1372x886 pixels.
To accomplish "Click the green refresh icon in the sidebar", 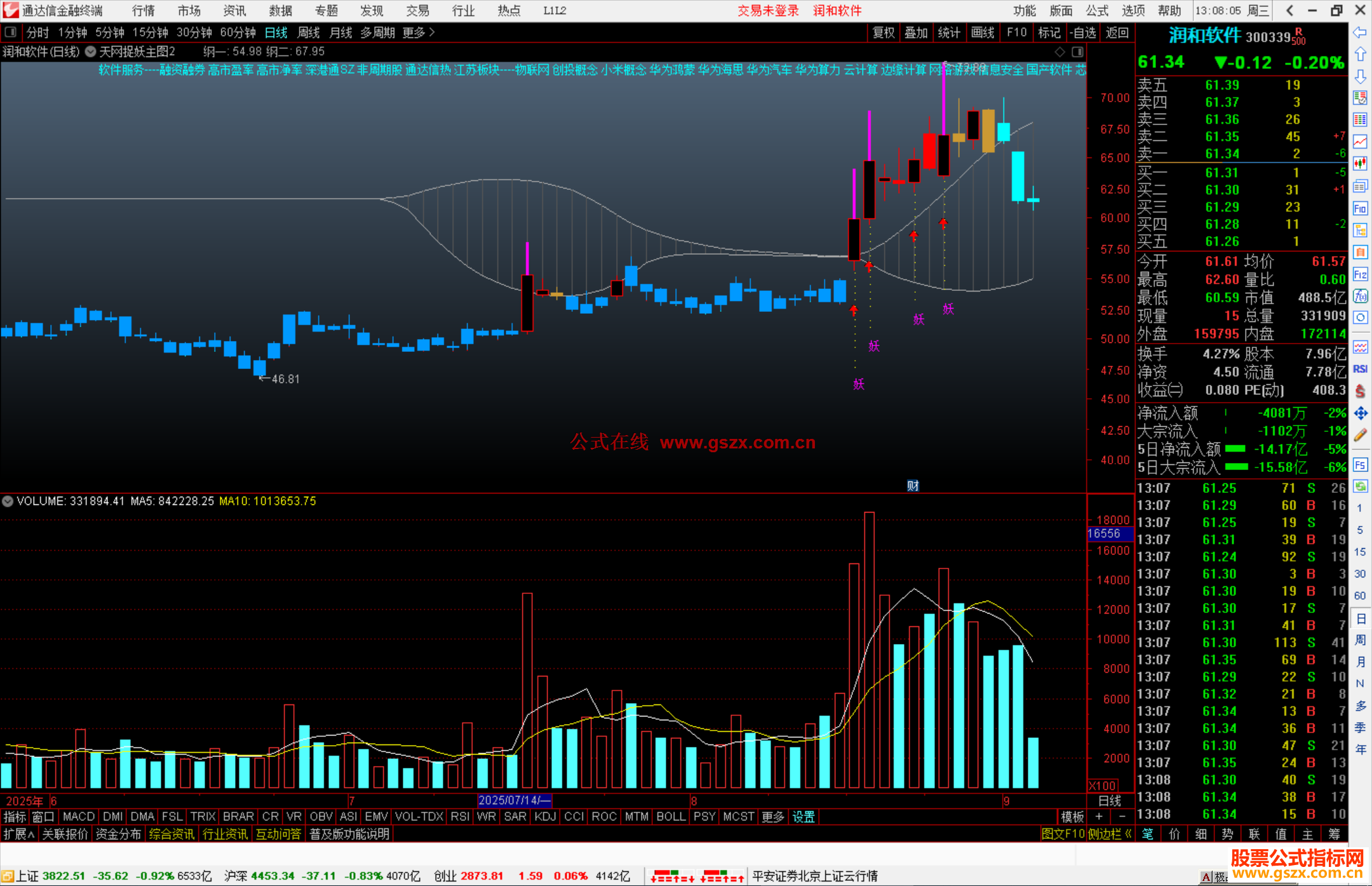I will click(1360, 487).
